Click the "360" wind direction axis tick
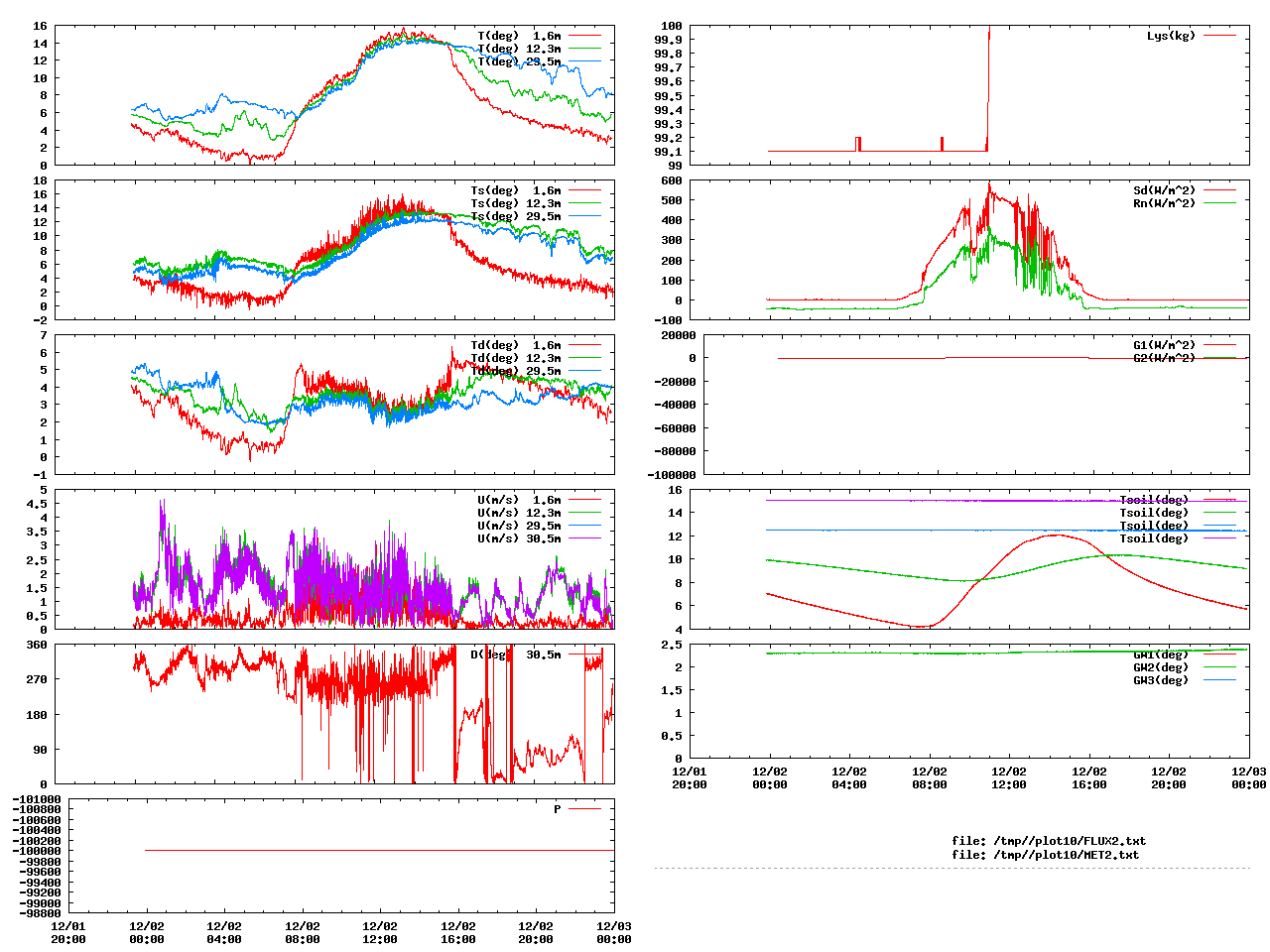The image size is (1270, 952). coord(37,645)
